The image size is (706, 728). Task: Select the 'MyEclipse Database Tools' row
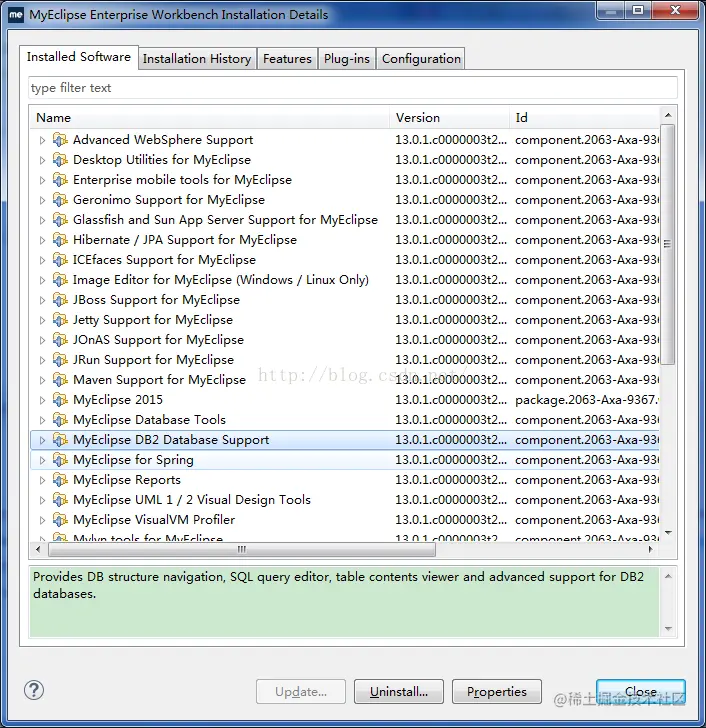[345, 420]
